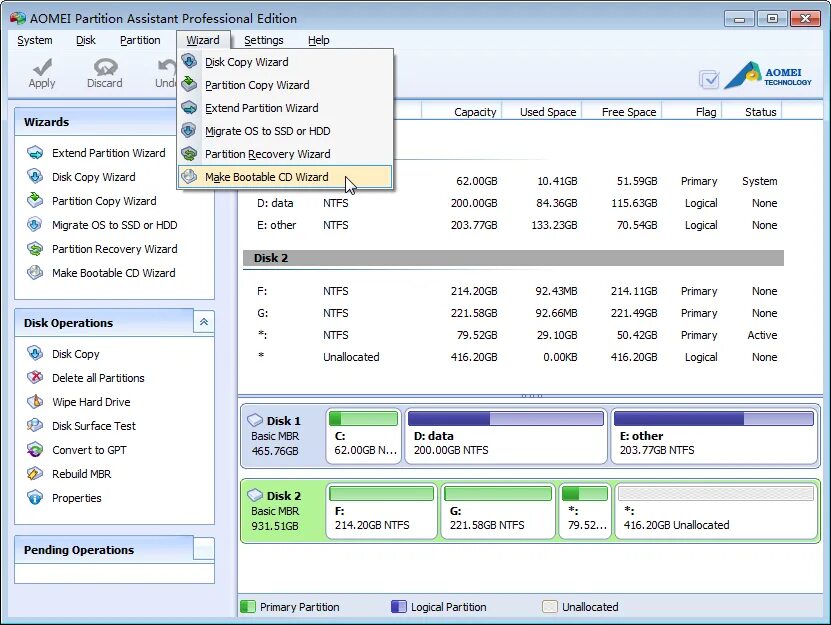Click the Disk Copy operation icon
This screenshot has height=625, width=831.
35,354
